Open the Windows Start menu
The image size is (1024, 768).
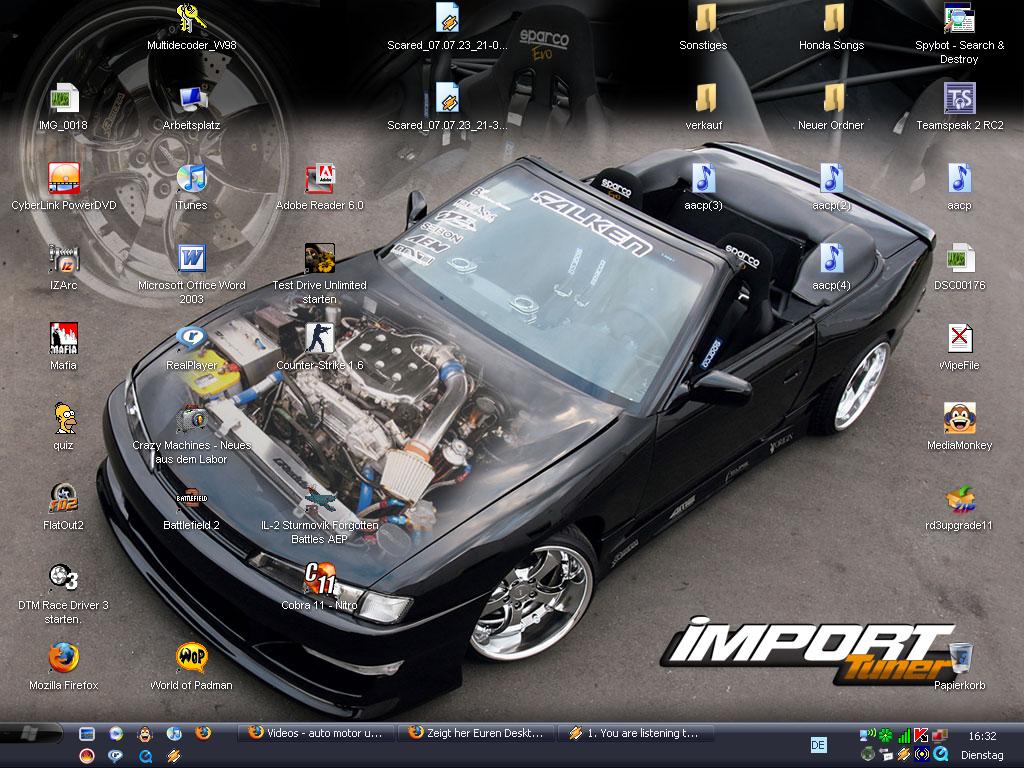[x=31, y=733]
